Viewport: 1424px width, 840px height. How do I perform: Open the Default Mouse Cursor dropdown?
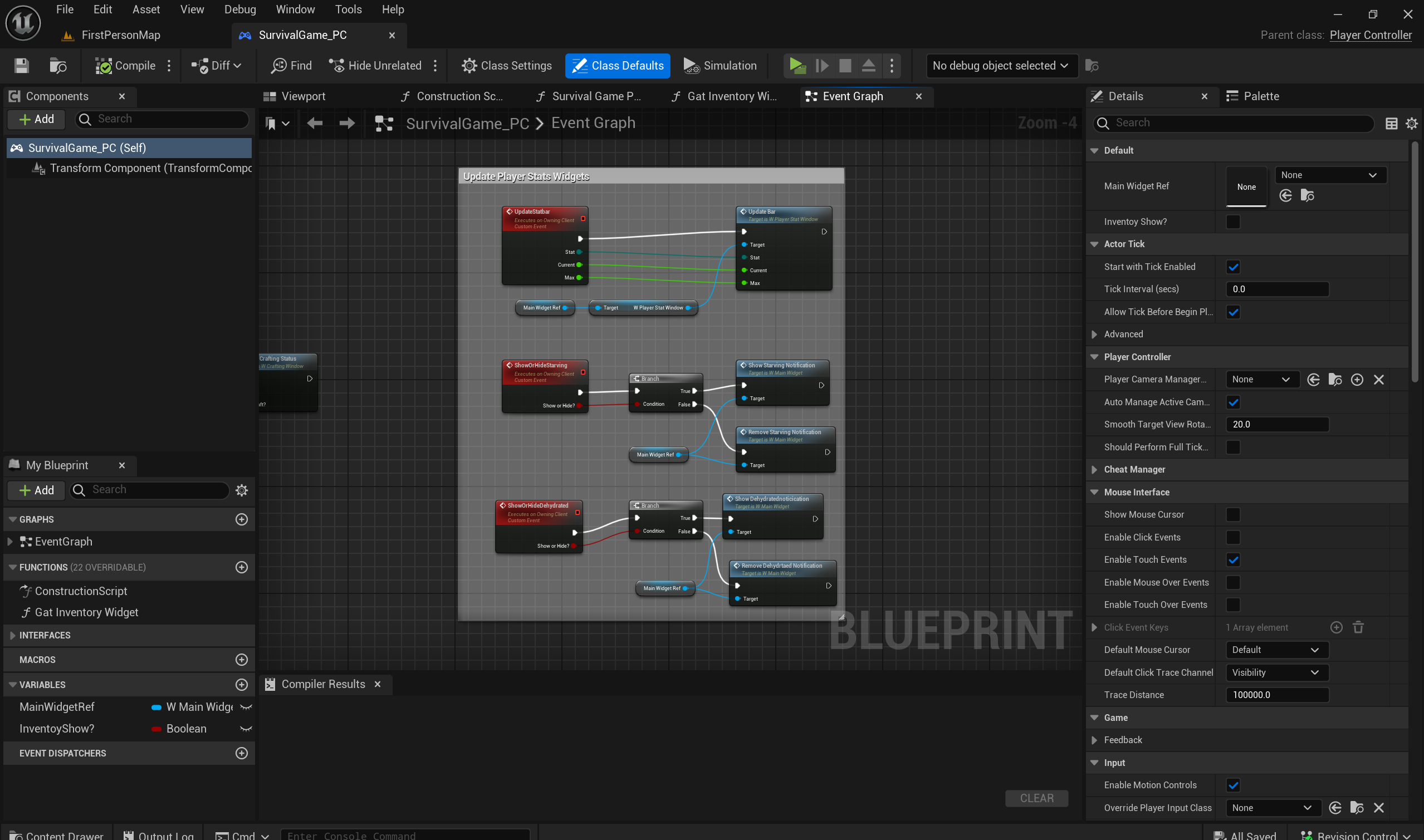[1276, 650]
